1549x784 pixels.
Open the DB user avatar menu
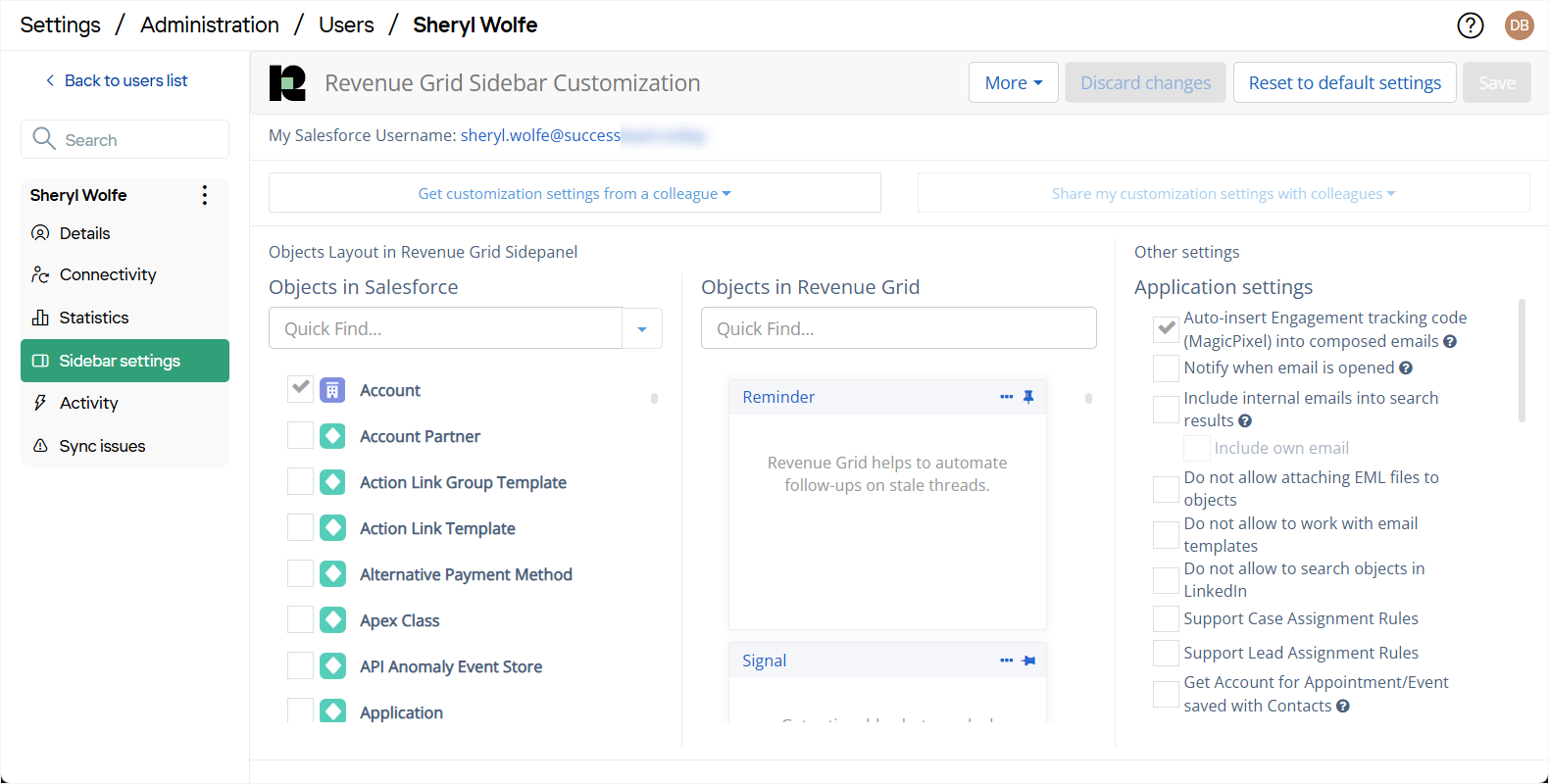1519,25
